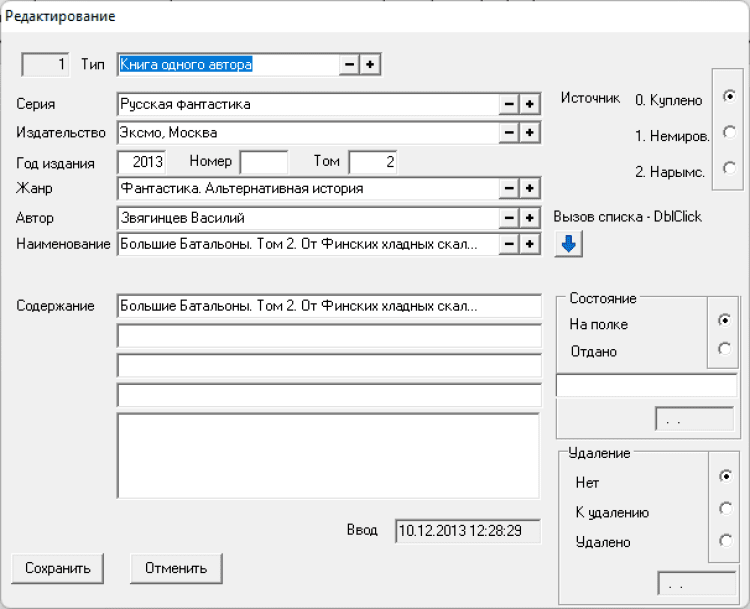Viewport: 750px width, 609px height.
Task: Select the '2. Нарымс.' source radio button
Action: pyautogui.click(x=729, y=168)
